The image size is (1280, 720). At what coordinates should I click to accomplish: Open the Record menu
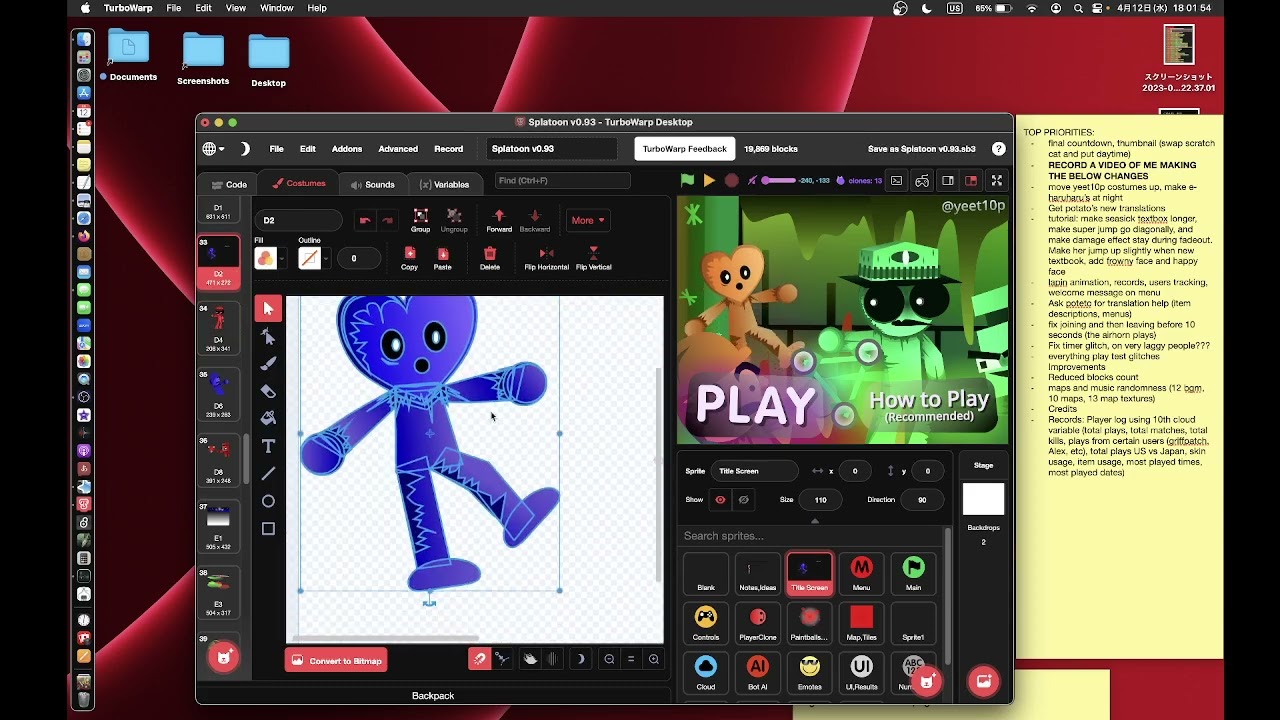pyautogui.click(x=448, y=149)
